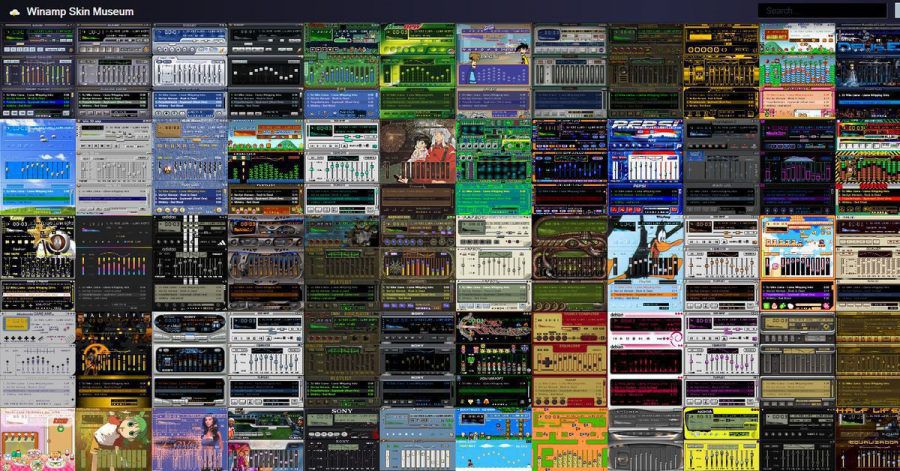This screenshot has width=900, height=471.
Task: Select the cartoon kids purple skin
Action: click(494, 71)
